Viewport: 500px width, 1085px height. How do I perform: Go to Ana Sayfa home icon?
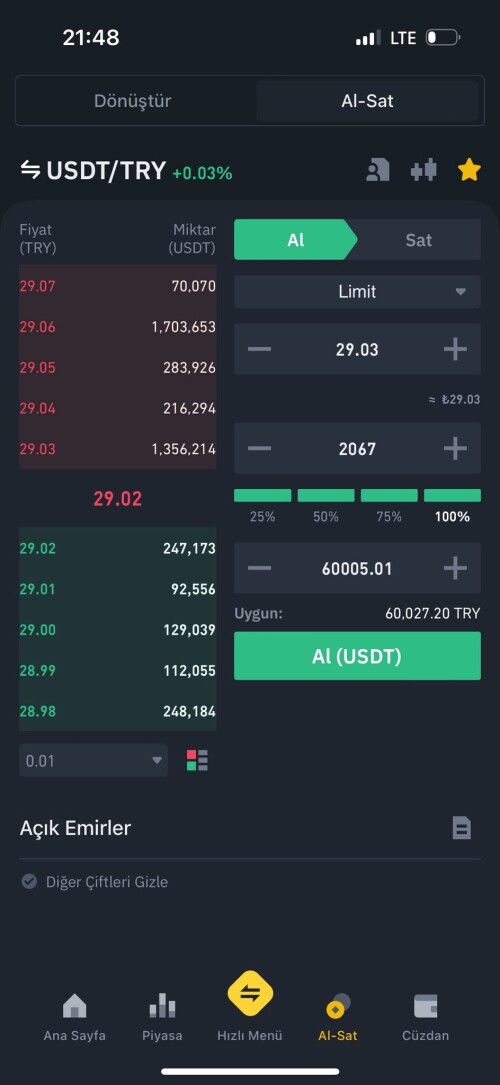(75, 1005)
